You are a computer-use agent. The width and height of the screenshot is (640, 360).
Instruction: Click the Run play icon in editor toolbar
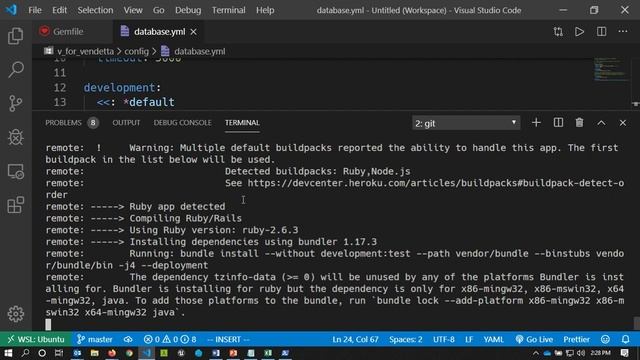[x=579, y=32]
